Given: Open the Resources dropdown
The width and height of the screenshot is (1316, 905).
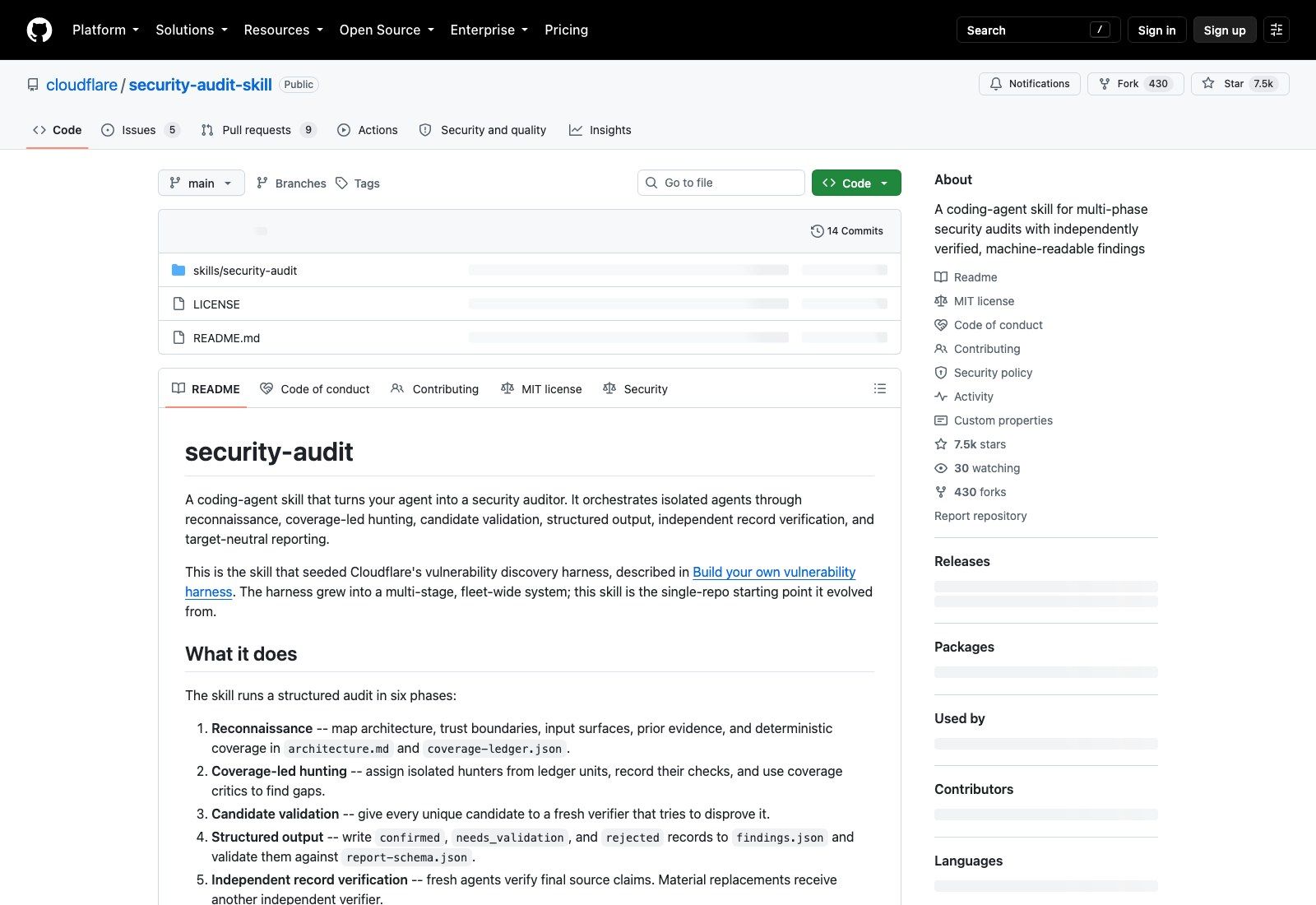Looking at the screenshot, I should pos(284,30).
